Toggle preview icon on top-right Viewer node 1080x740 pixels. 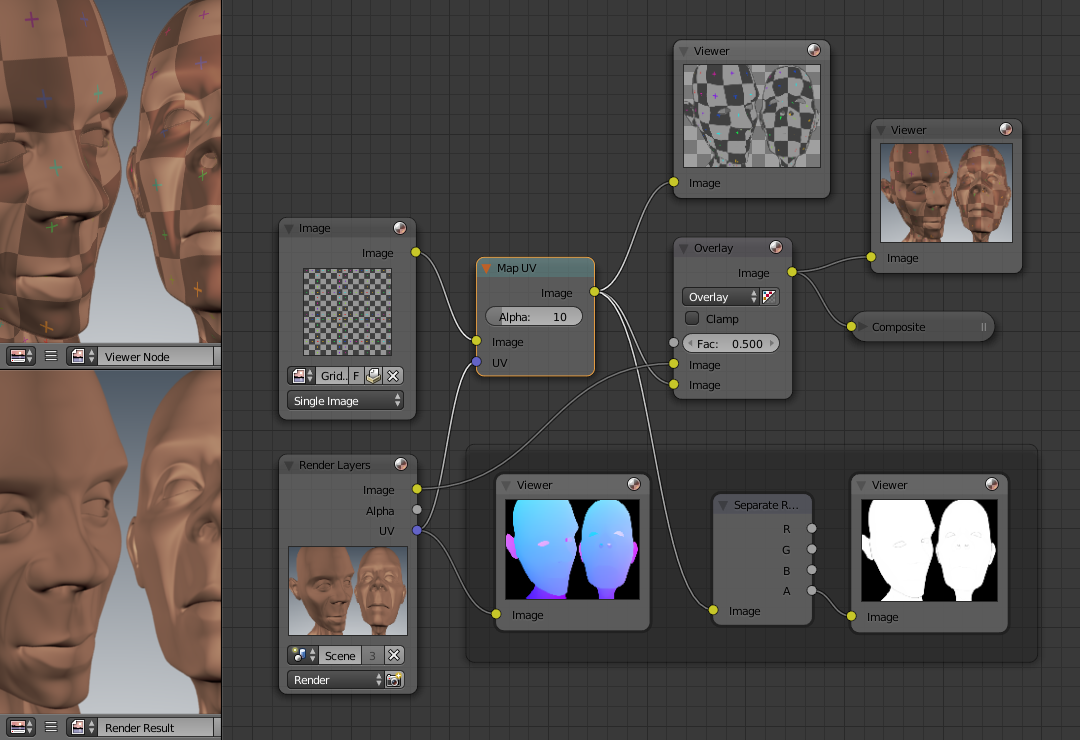coord(1006,130)
